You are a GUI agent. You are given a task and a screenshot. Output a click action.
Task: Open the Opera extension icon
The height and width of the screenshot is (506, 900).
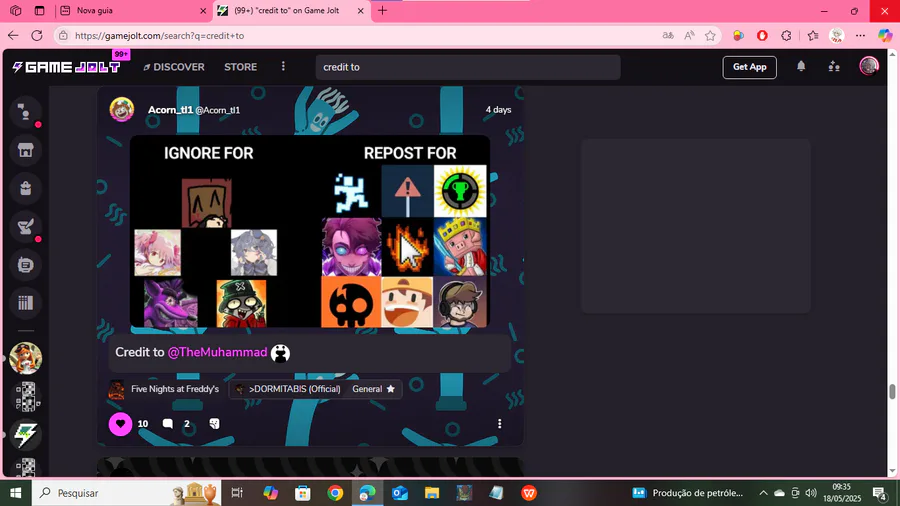[762, 36]
